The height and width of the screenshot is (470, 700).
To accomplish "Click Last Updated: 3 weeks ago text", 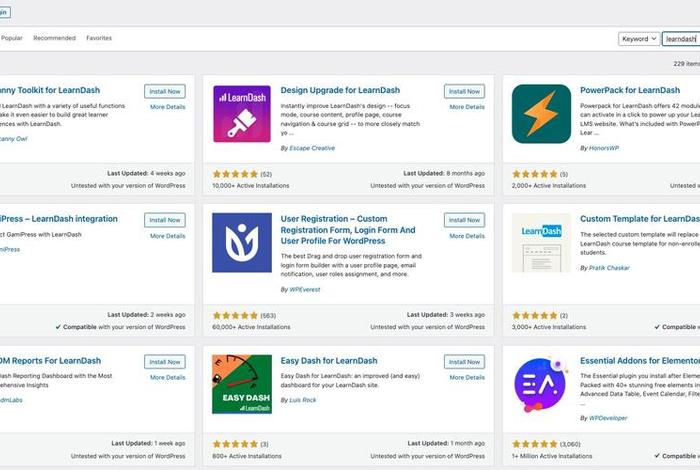I will coord(446,315).
